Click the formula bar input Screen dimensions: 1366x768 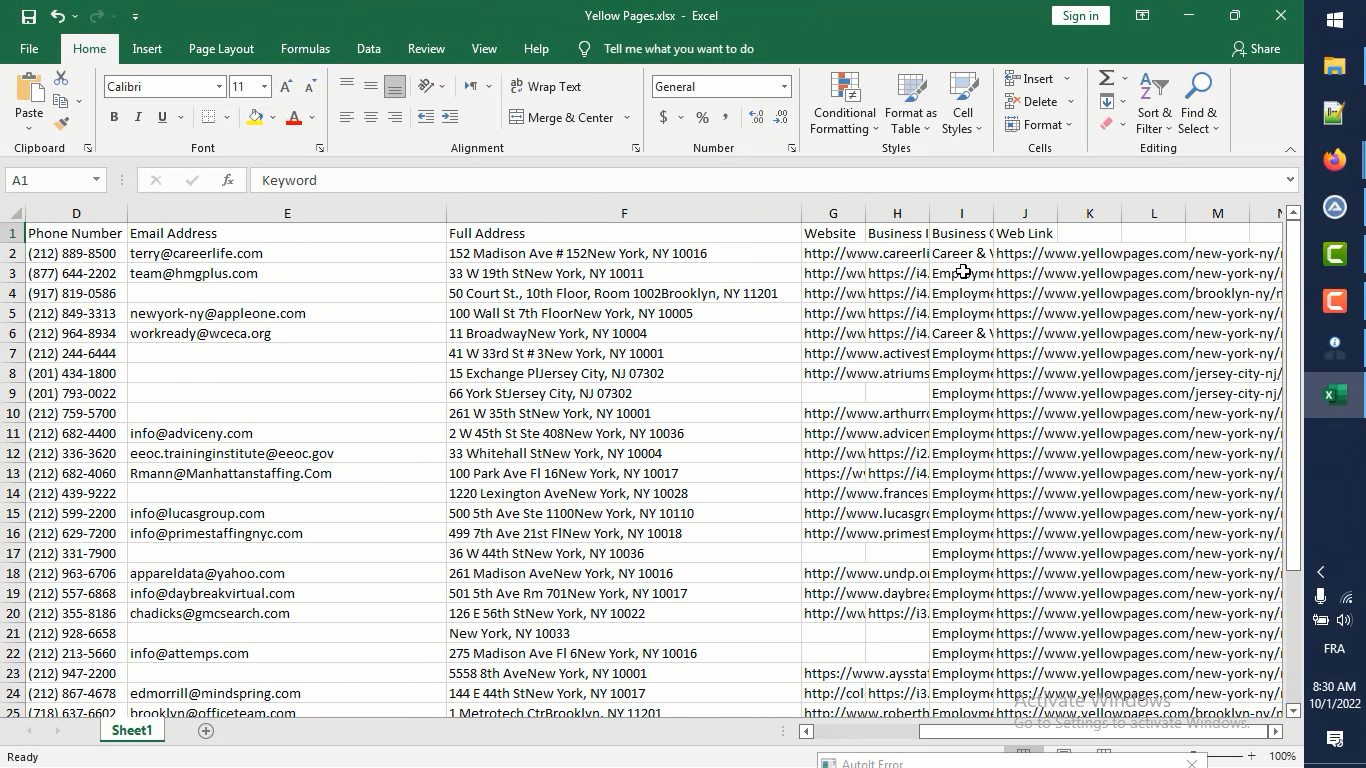[766, 180]
